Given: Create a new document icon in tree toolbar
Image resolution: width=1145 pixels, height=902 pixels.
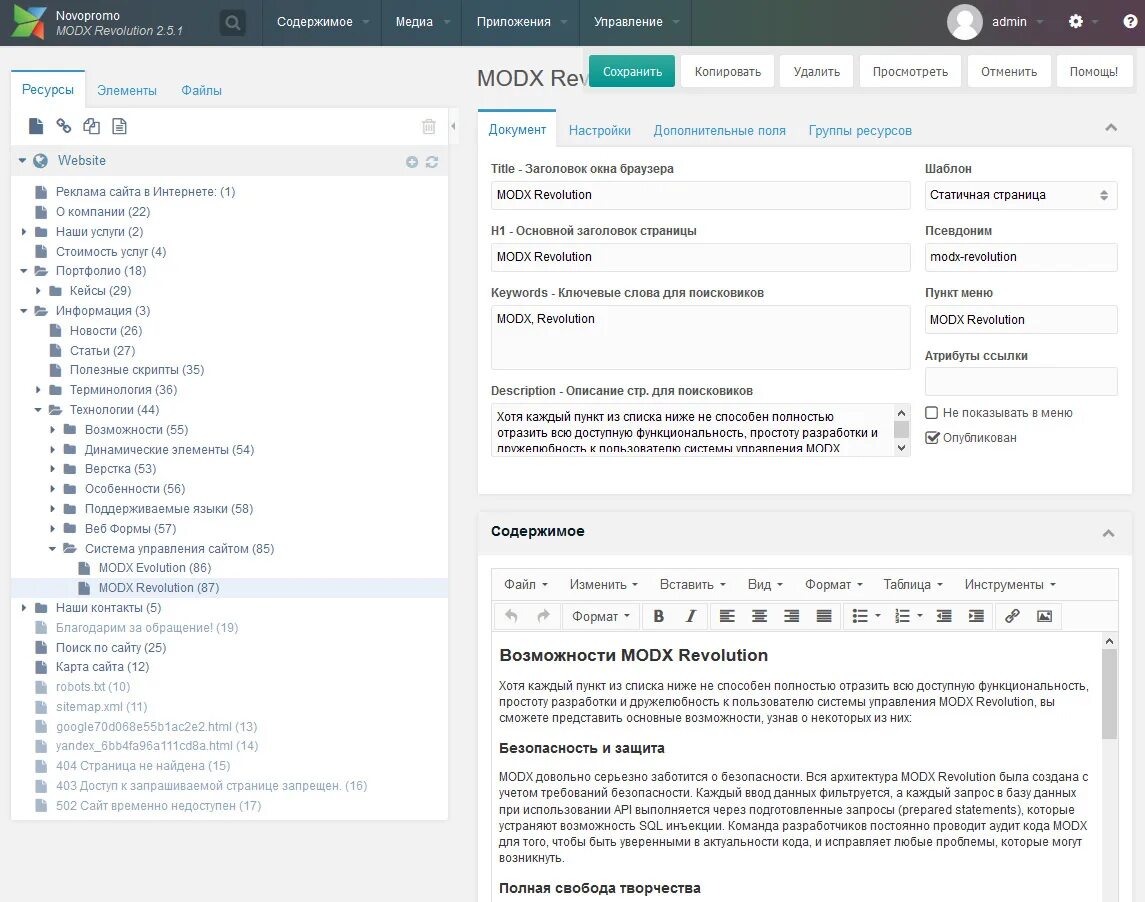Looking at the screenshot, I should (36, 126).
